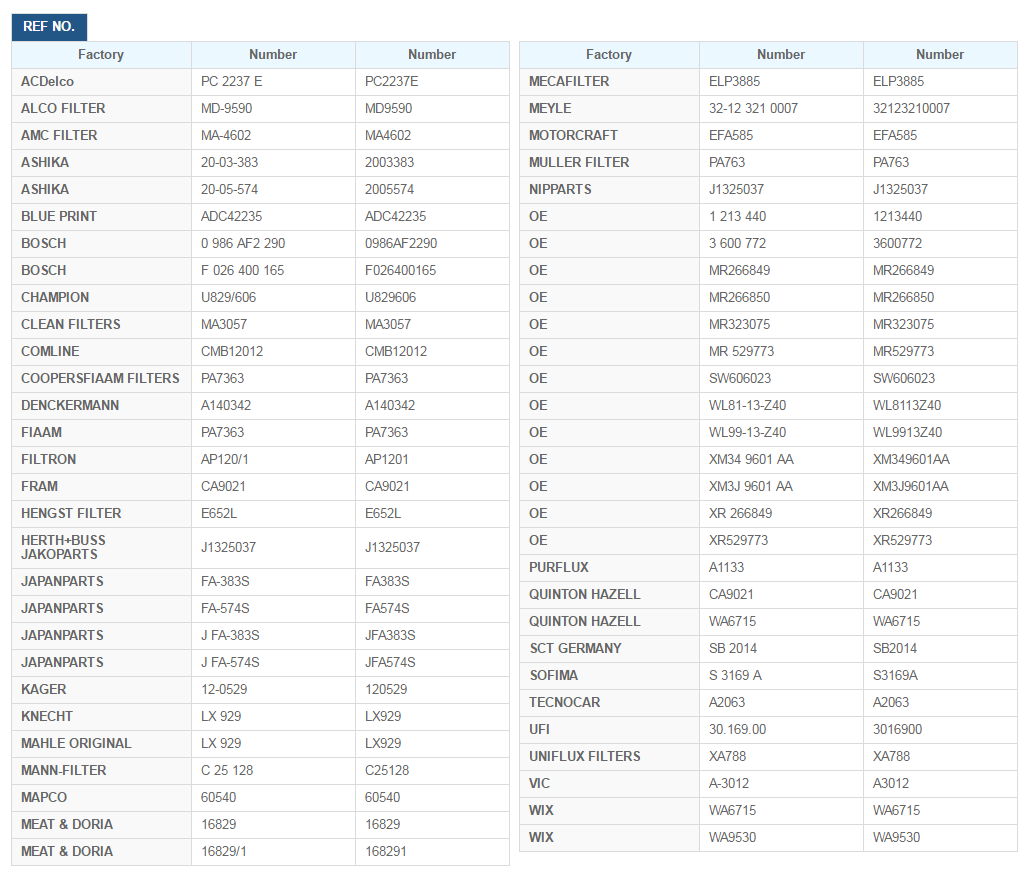Select TECNOCAR factory cell
Screen dimensions: 1030x877
[x=610, y=703]
